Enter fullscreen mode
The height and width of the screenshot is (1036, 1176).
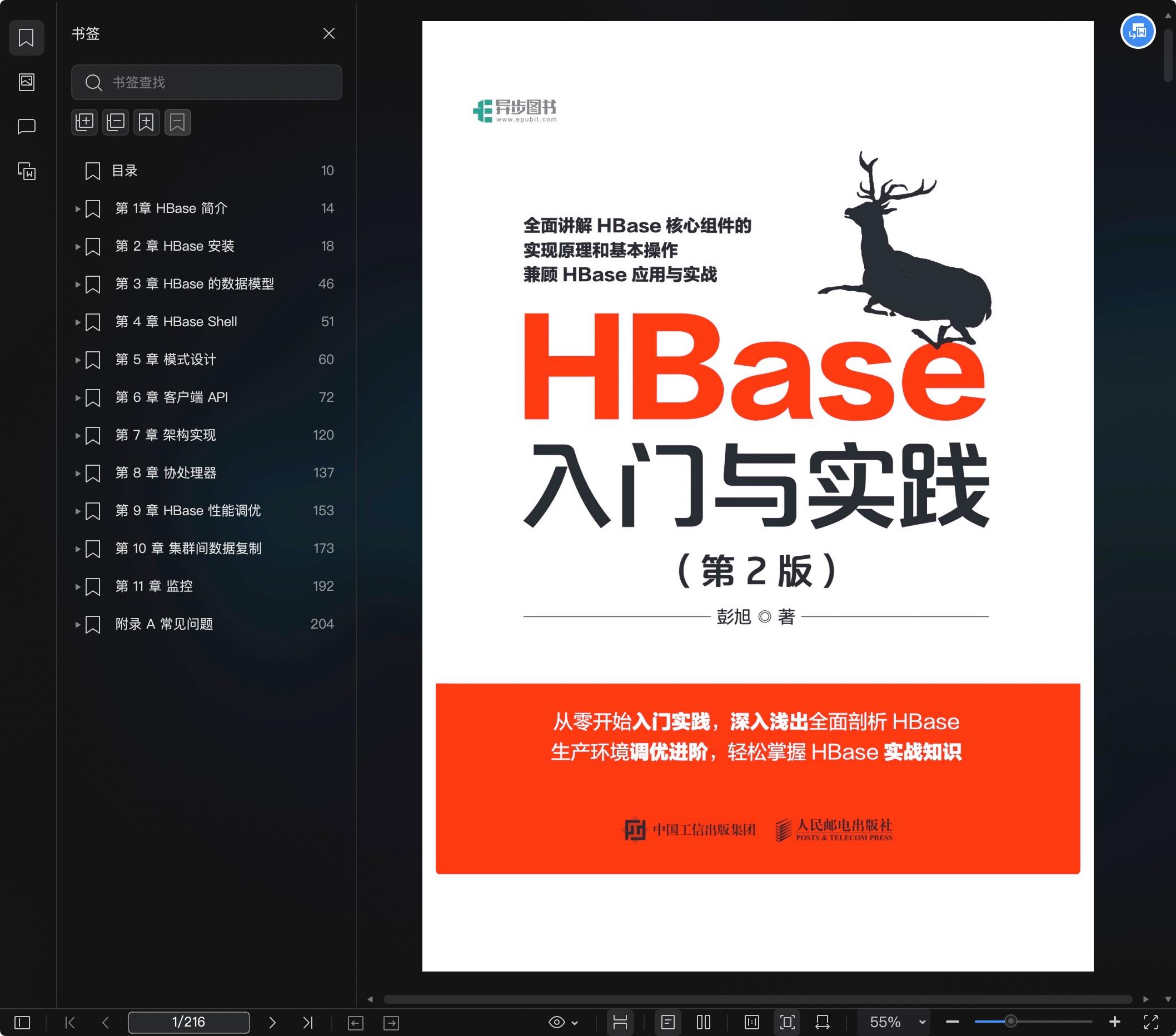click(x=1150, y=1022)
